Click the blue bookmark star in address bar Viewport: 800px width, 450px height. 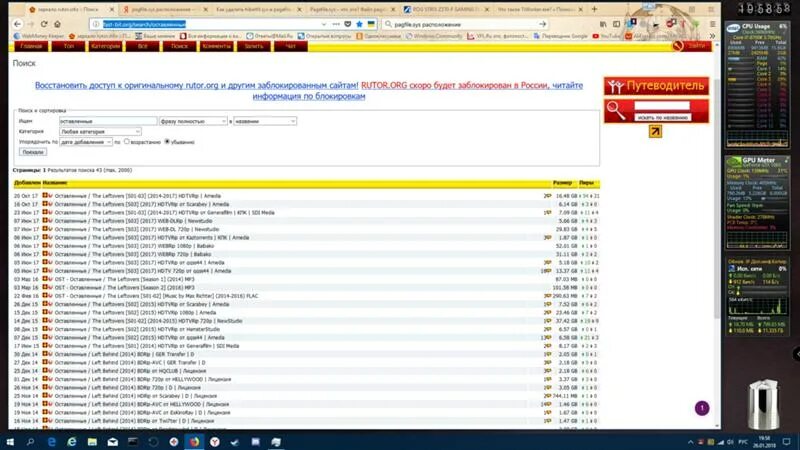click(359, 24)
